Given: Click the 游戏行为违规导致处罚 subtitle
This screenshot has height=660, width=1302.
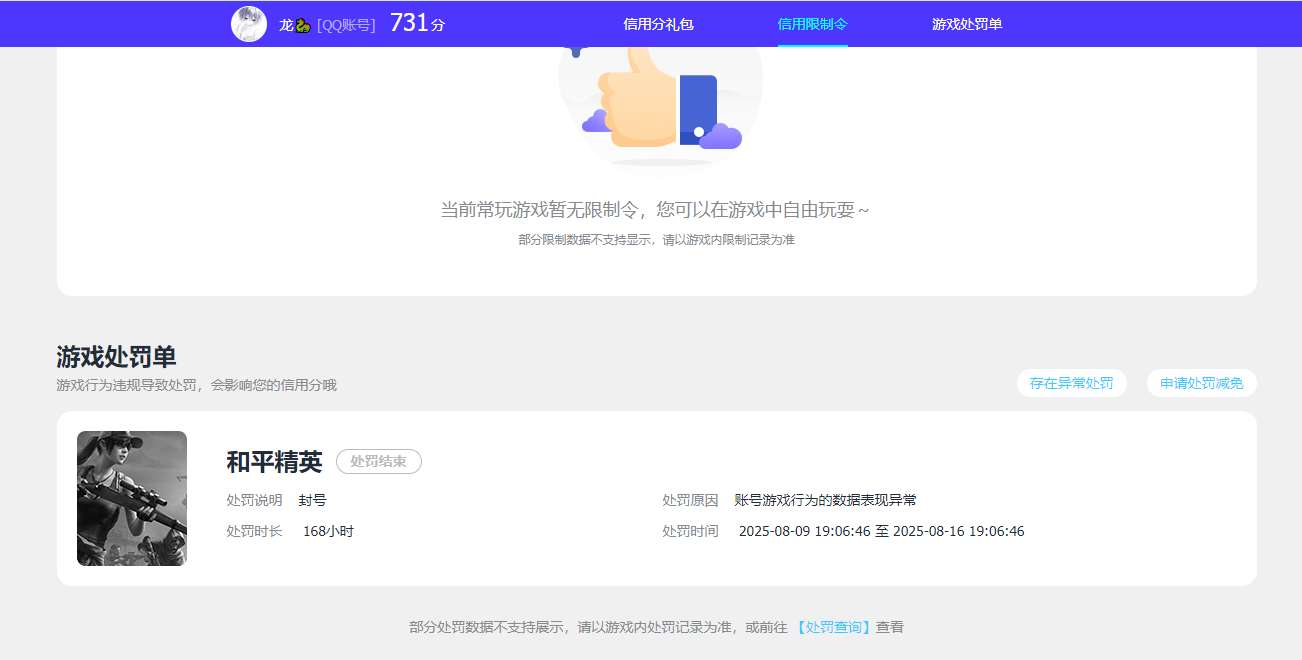Looking at the screenshot, I should pyautogui.click(x=197, y=385).
